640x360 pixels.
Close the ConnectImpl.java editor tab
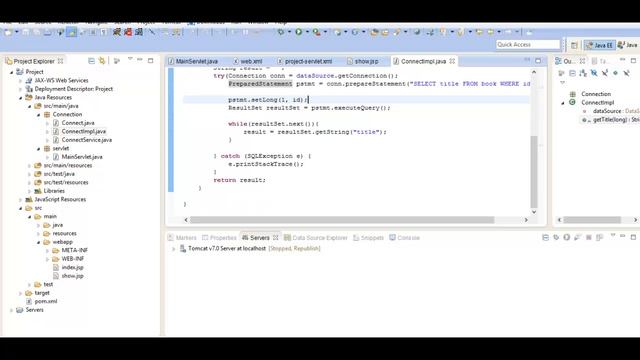pos(452,61)
